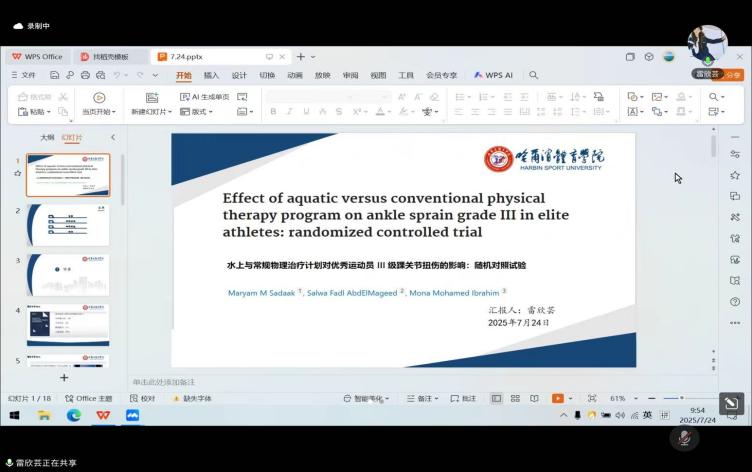Open the new tab dropdown arrow beside plus

coord(313,57)
